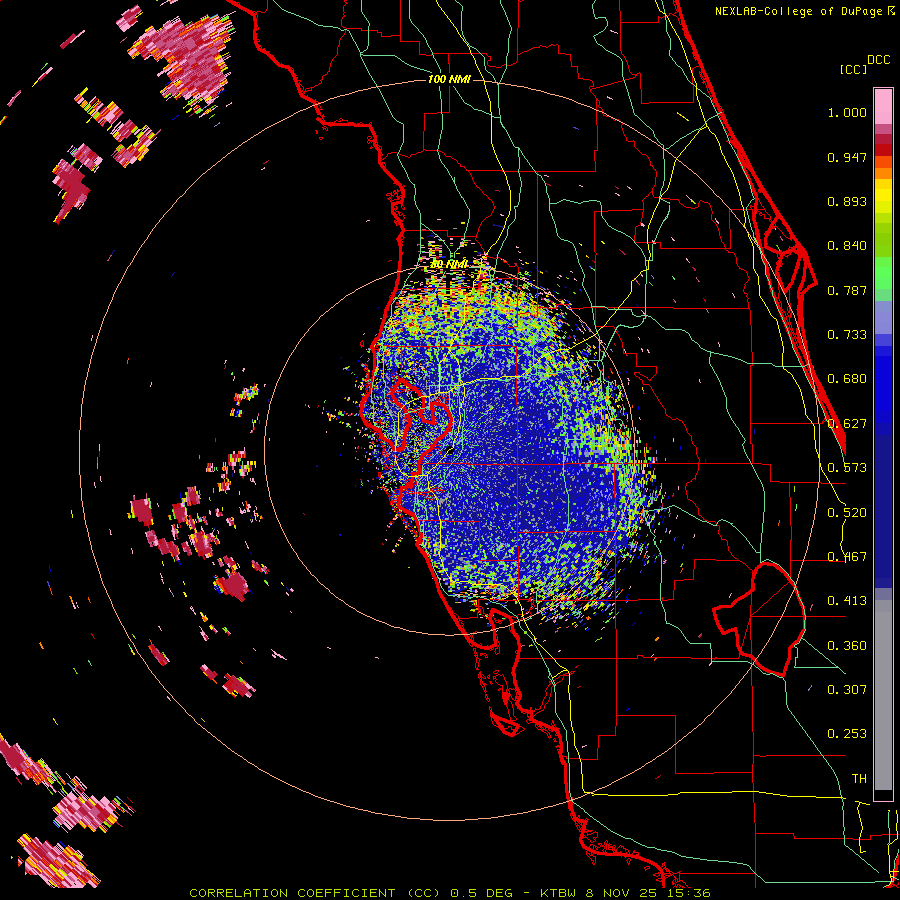Screen dimensions: 900x900
Task: Select the 0.360 legend value
Action: coord(847,646)
